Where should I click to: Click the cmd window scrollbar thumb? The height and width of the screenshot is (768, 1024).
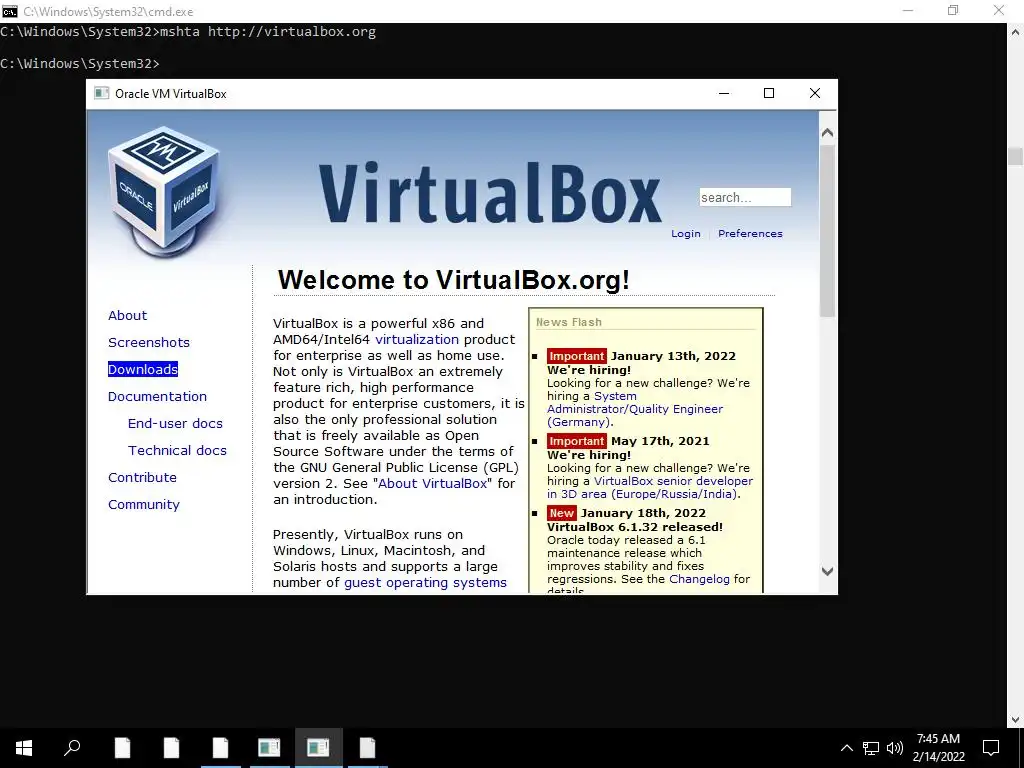[x=1016, y=157]
